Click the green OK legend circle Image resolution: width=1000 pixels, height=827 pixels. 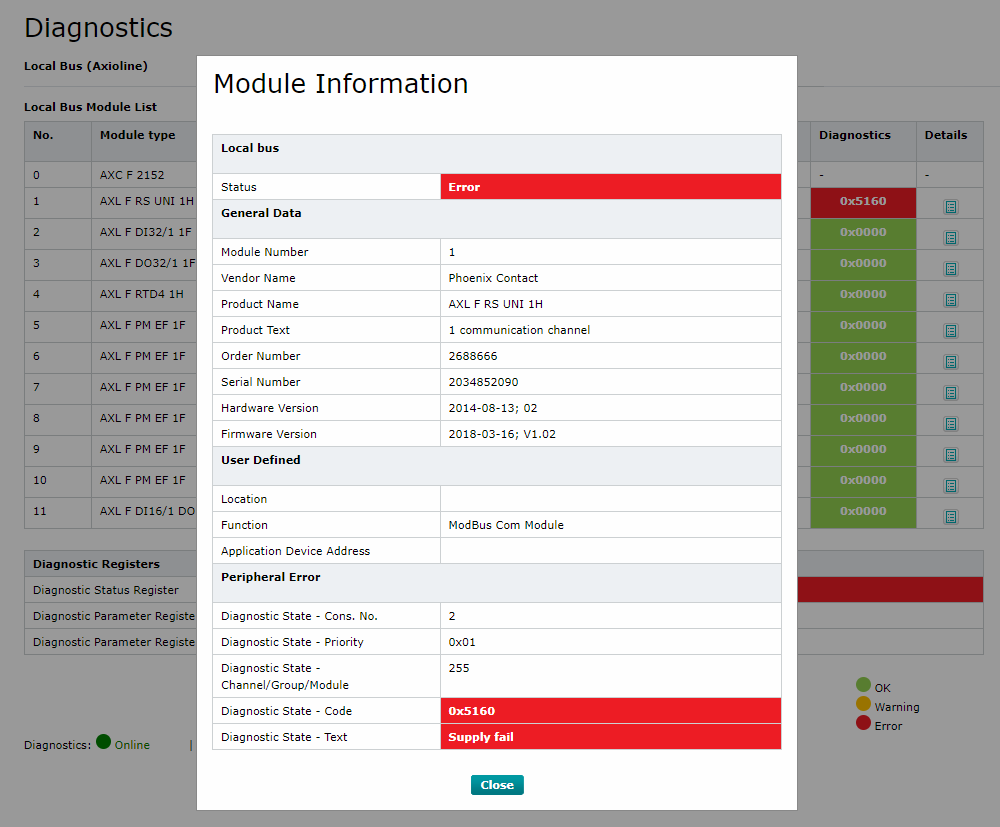point(863,685)
